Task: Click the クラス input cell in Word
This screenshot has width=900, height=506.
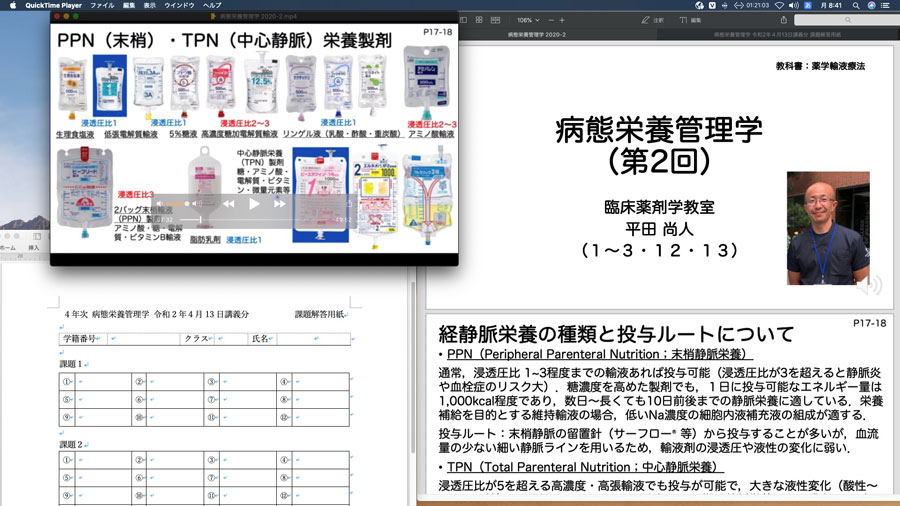Action: [x=231, y=339]
